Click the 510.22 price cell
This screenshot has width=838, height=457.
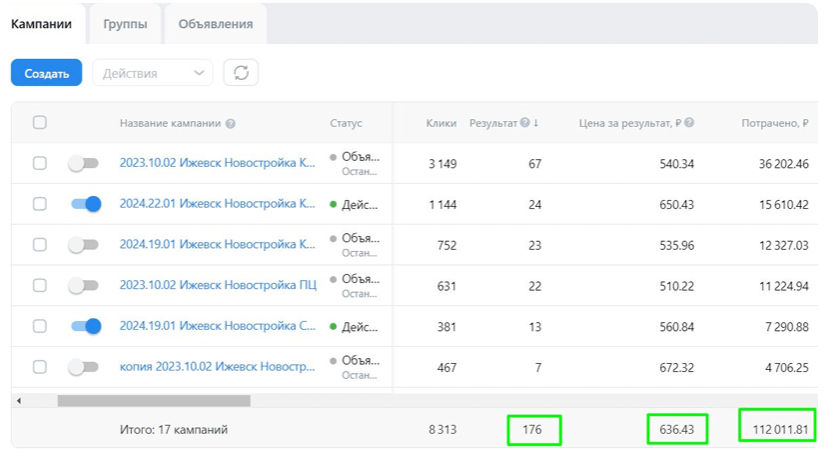(x=676, y=286)
